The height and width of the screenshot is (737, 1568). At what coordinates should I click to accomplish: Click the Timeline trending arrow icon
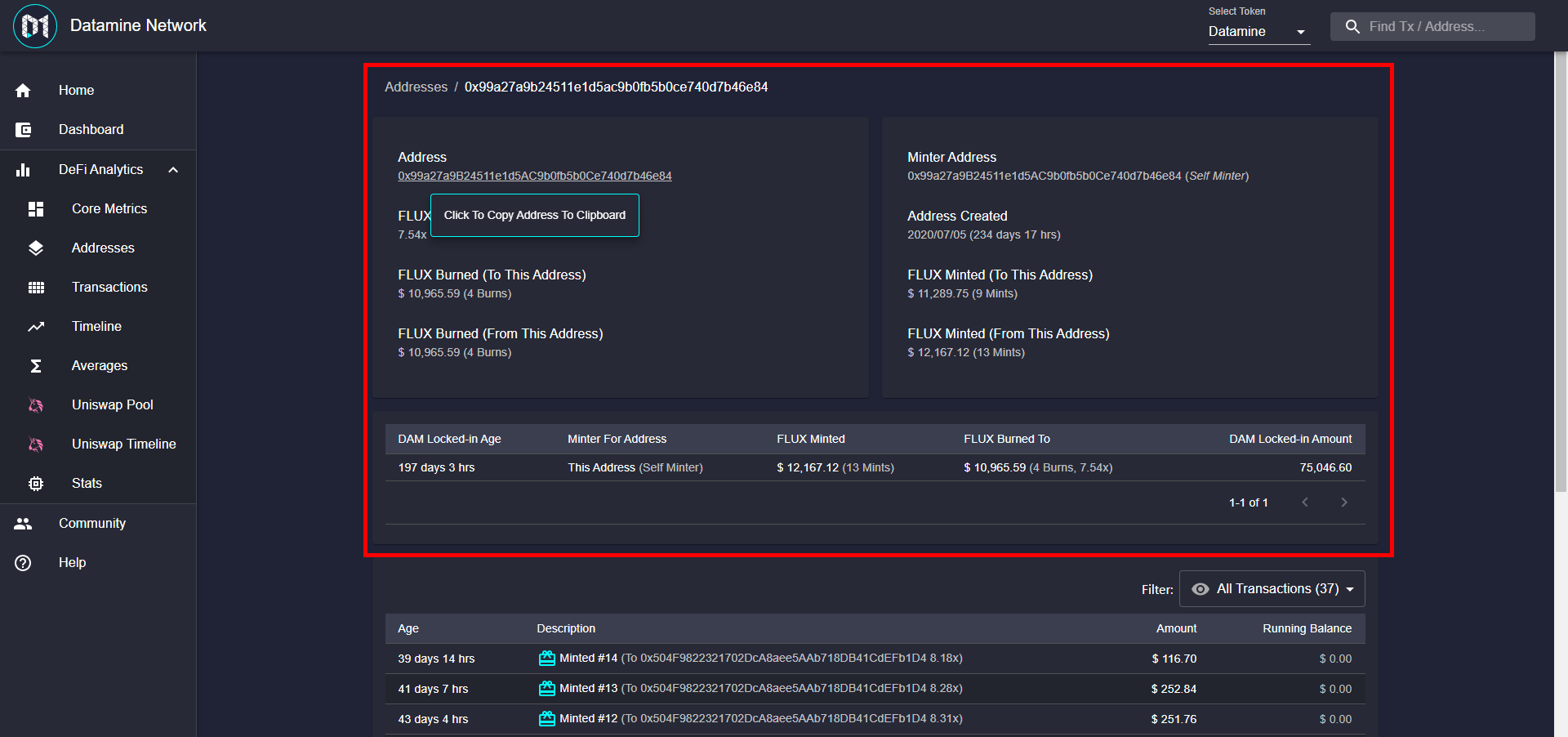click(x=36, y=327)
